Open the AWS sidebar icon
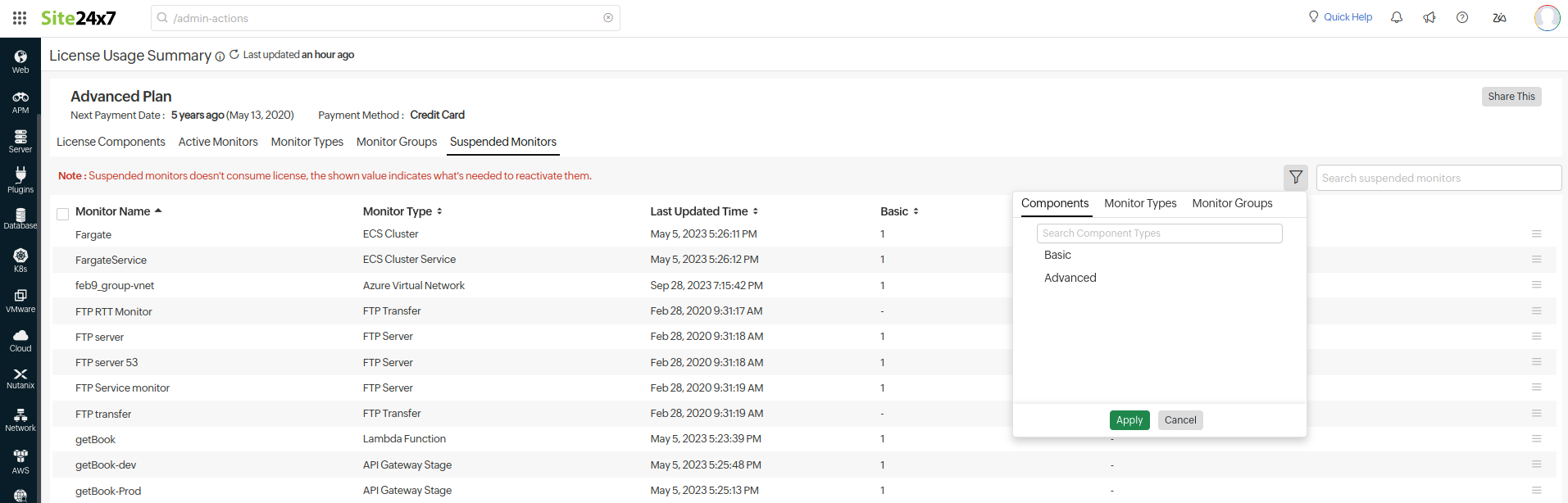 pos(20,461)
